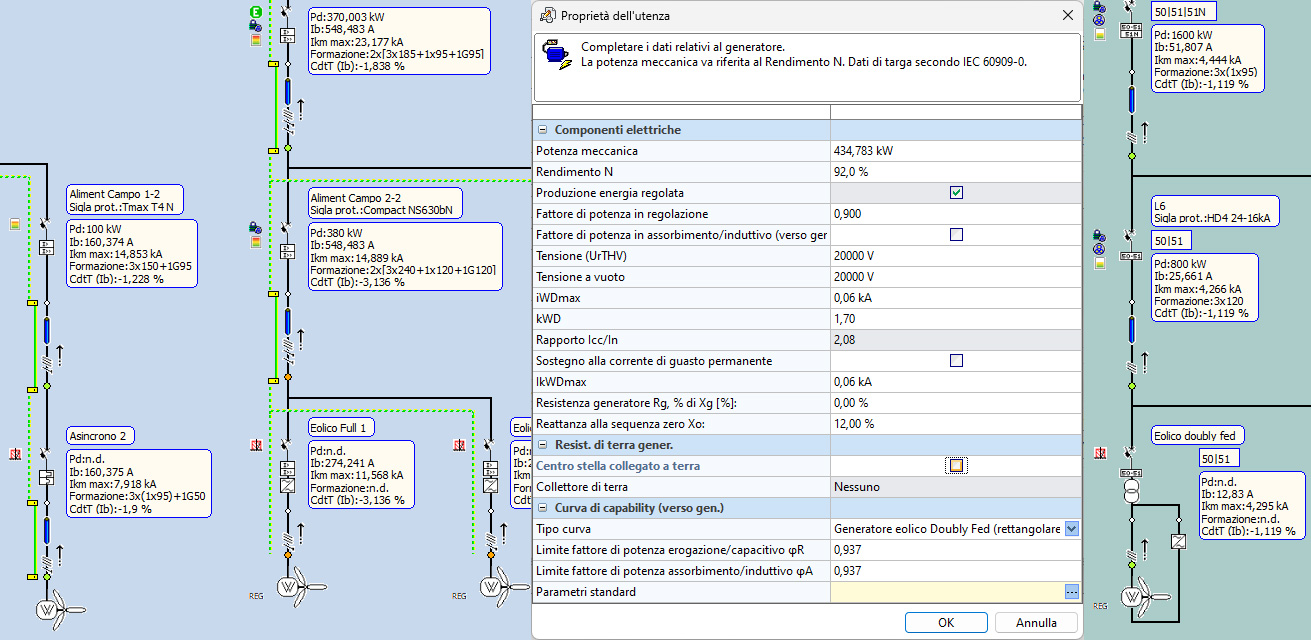
Task: Edit the Potenza meccanica value 434,783 kW
Action: click(x=956, y=151)
